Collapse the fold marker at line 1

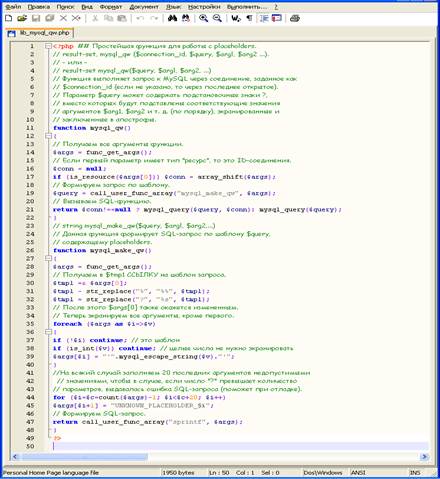pyautogui.click(x=48, y=46)
